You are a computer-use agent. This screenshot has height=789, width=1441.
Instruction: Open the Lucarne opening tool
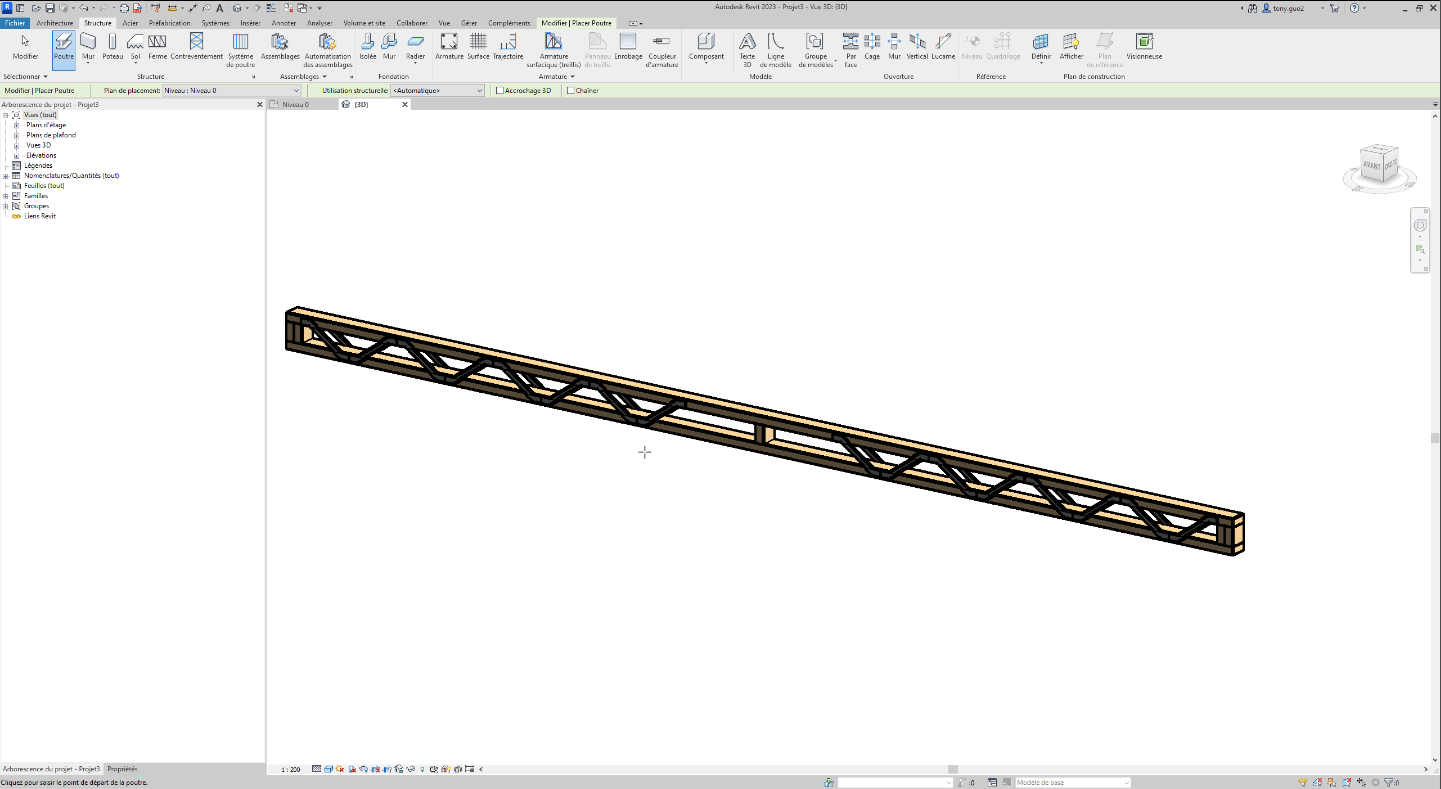[943, 45]
